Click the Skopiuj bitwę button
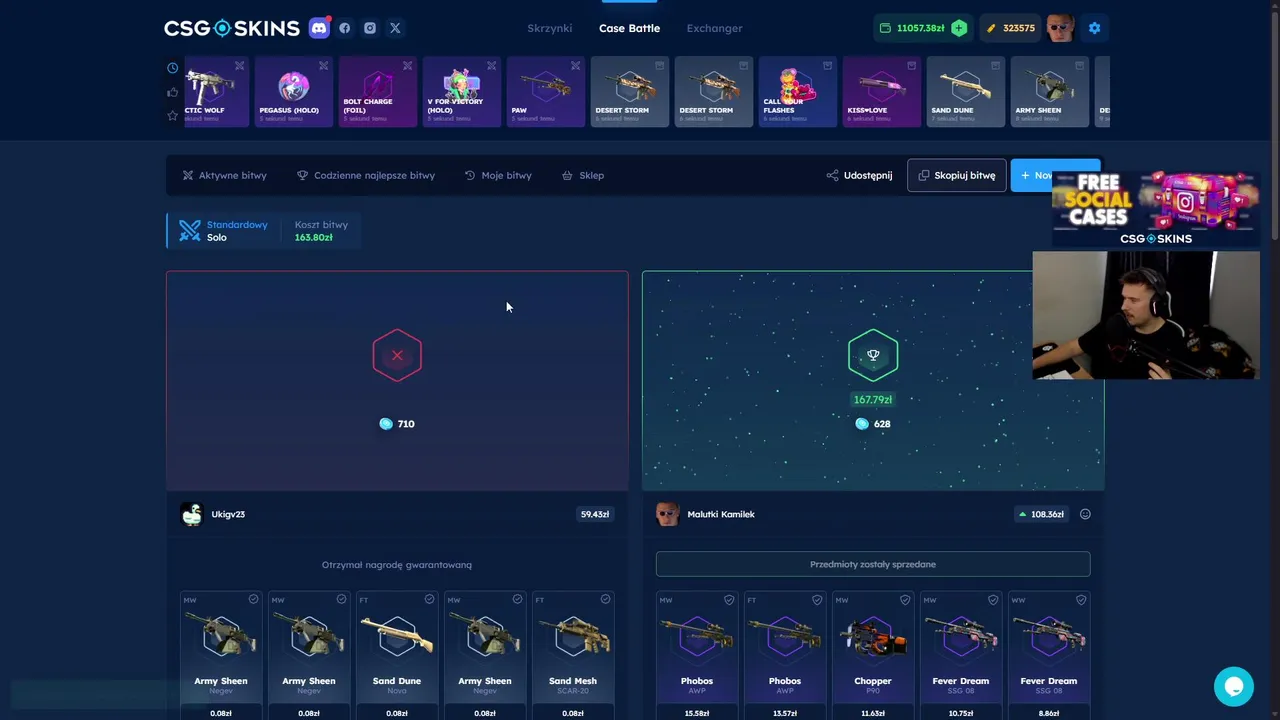Image resolution: width=1280 pixels, height=720 pixels. (x=957, y=175)
